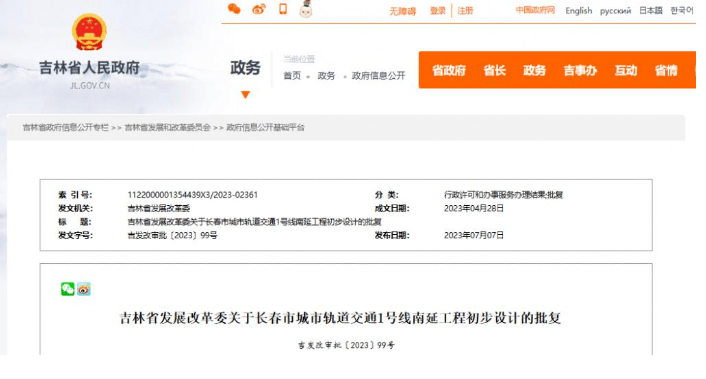Go to 首页 in breadcrumb
706x379 pixels.
292,76
